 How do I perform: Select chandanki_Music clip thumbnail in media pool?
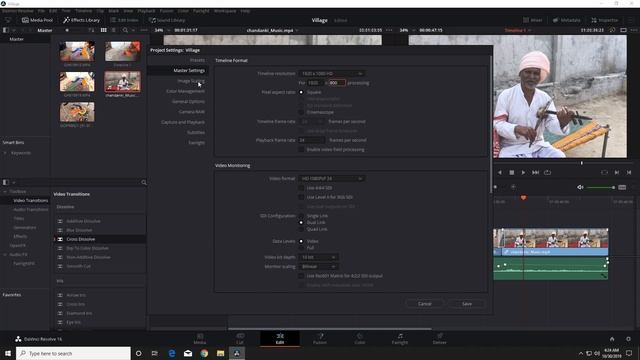122,81
